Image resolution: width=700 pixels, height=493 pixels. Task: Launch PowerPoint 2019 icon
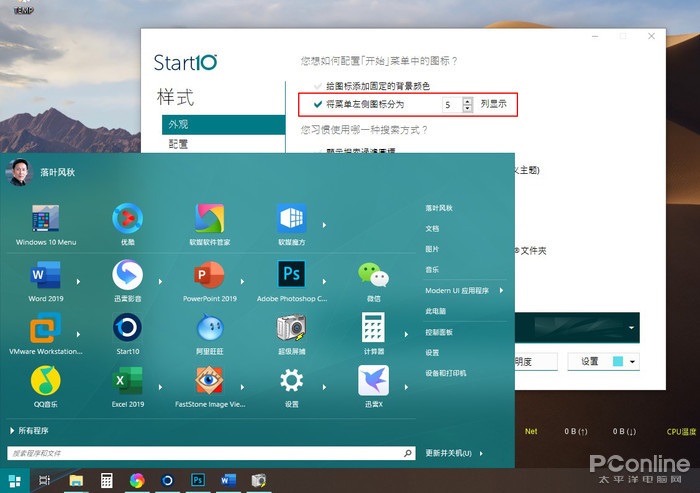pyautogui.click(x=209, y=275)
